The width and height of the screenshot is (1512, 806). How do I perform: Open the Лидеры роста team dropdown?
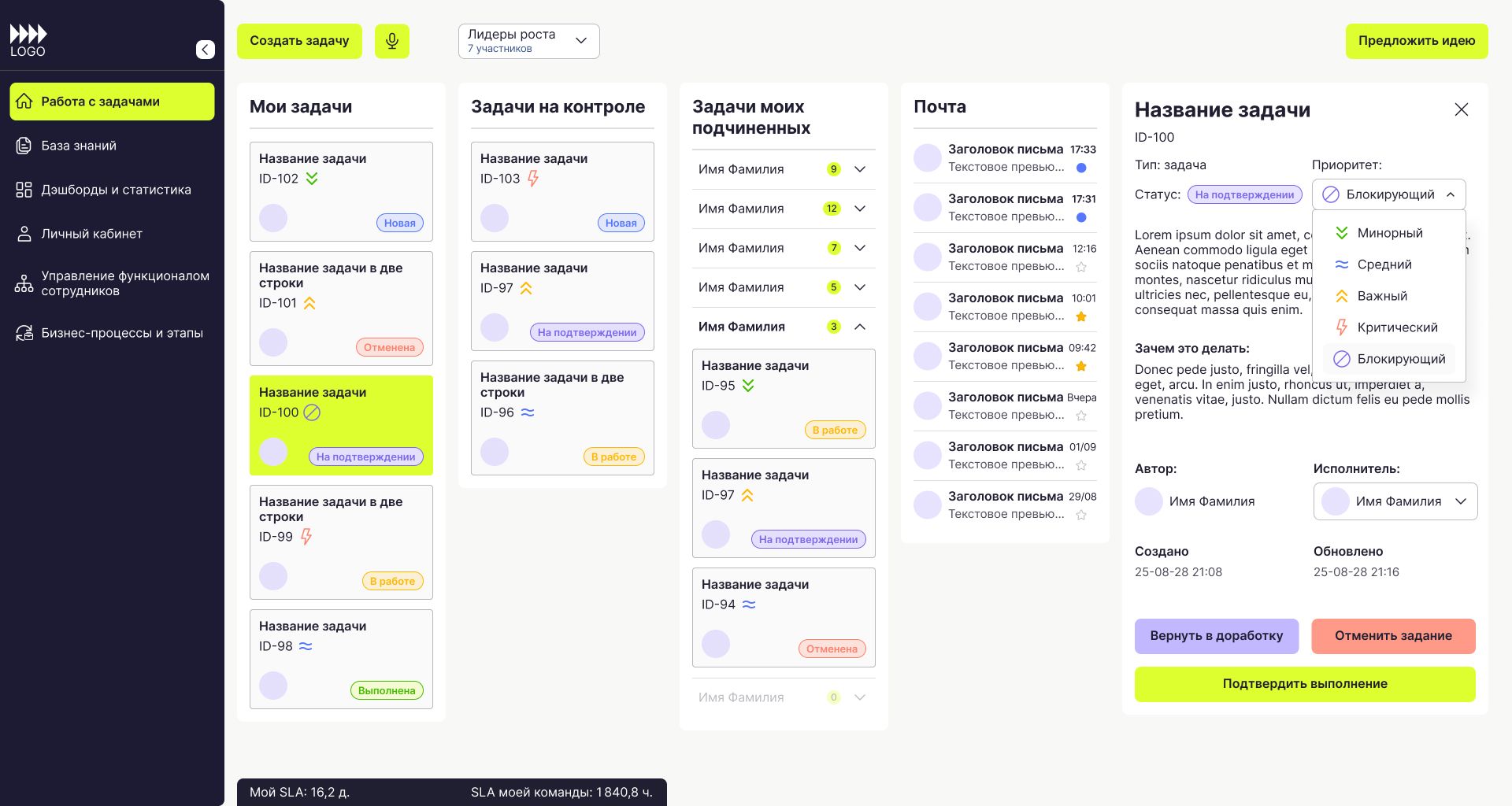coord(528,41)
